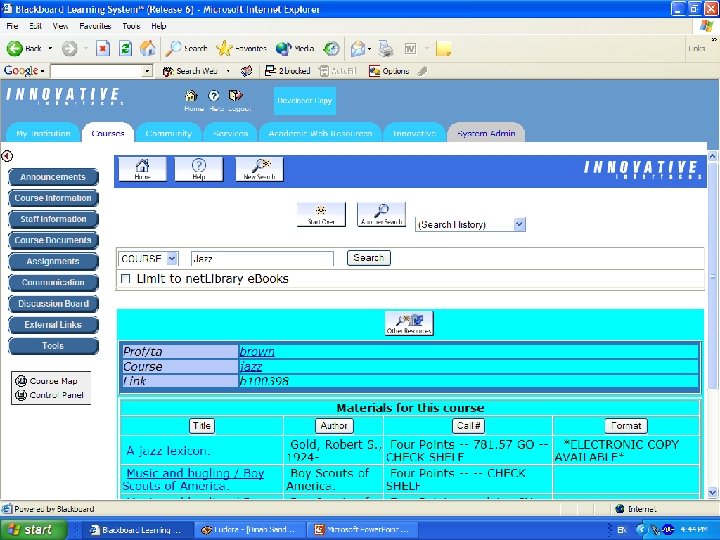Expand the Search History dropdown

519,224
